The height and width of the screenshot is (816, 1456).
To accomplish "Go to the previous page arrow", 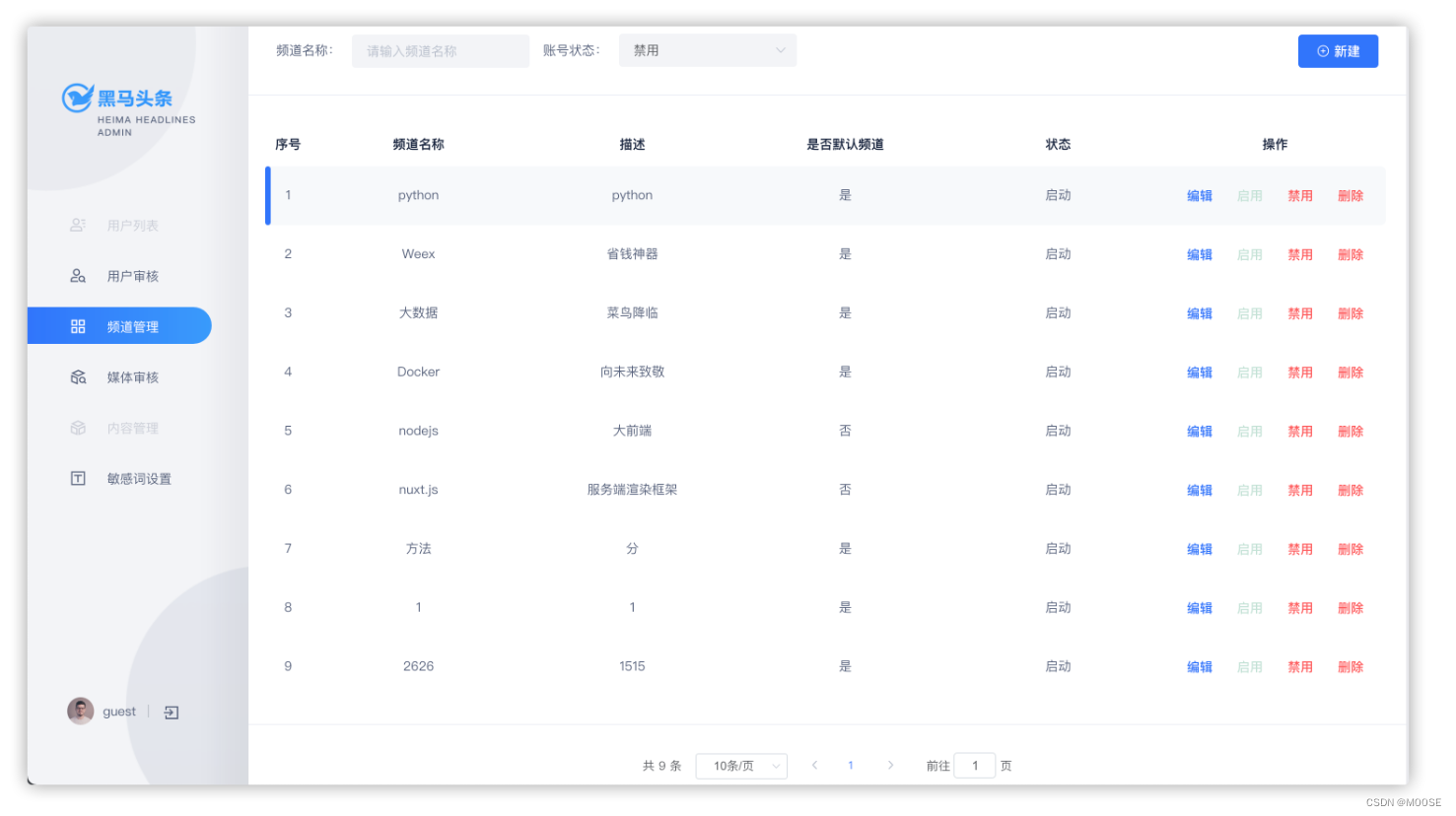I will point(815,765).
